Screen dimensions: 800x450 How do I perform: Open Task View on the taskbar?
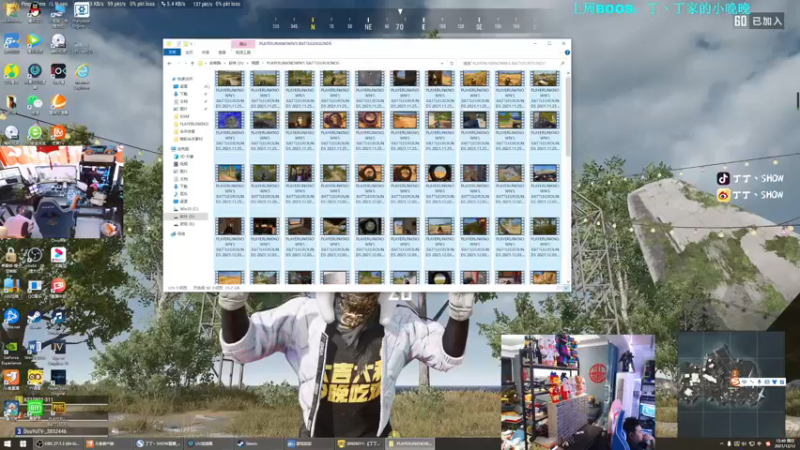tap(23, 444)
